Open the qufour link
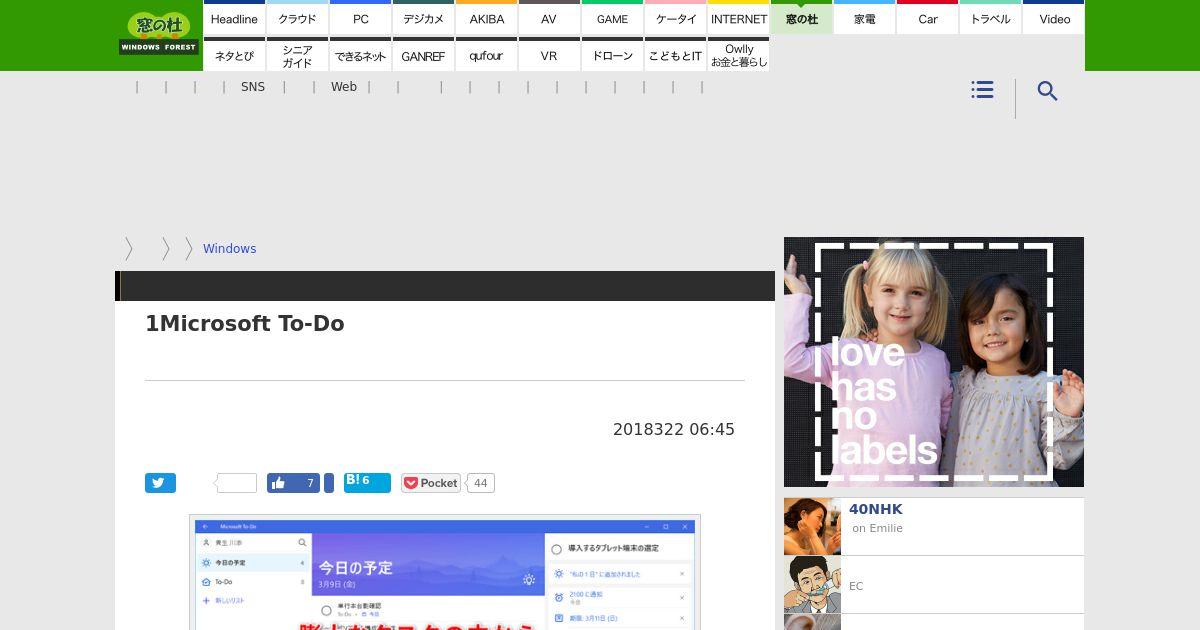The image size is (1200, 630). [486, 55]
